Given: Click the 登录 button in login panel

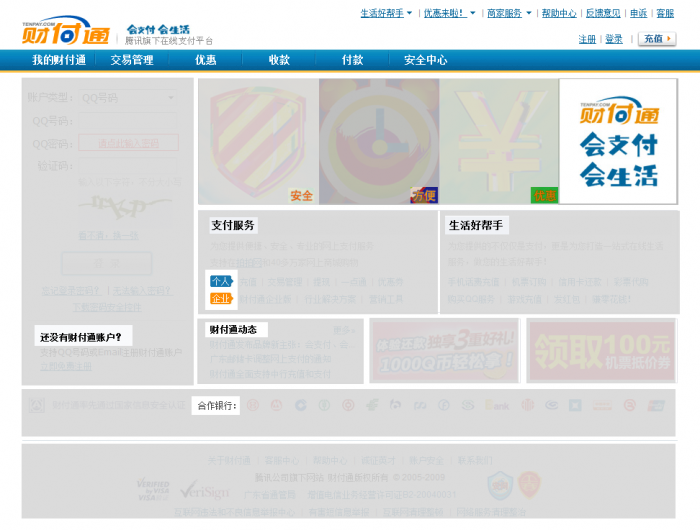Looking at the screenshot, I should point(106,263).
